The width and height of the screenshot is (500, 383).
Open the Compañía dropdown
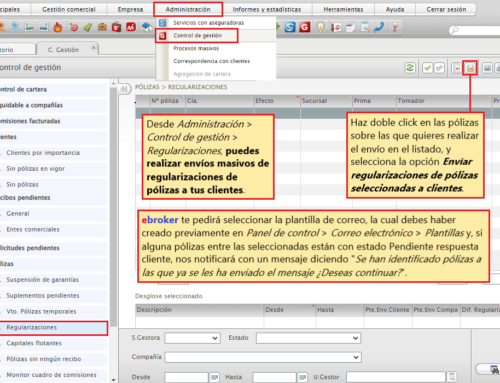(x=263, y=357)
